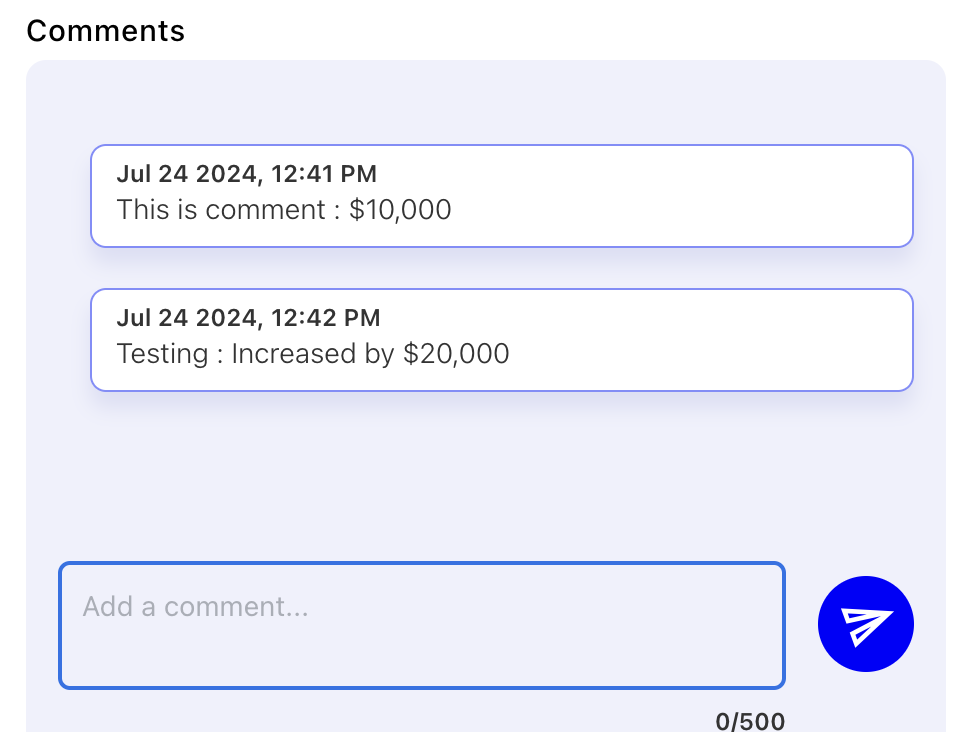Image resolution: width=964 pixels, height=732 pixels.
Task: Click the "Jul 24 2024" date on first comment
Action: (186, 174)
